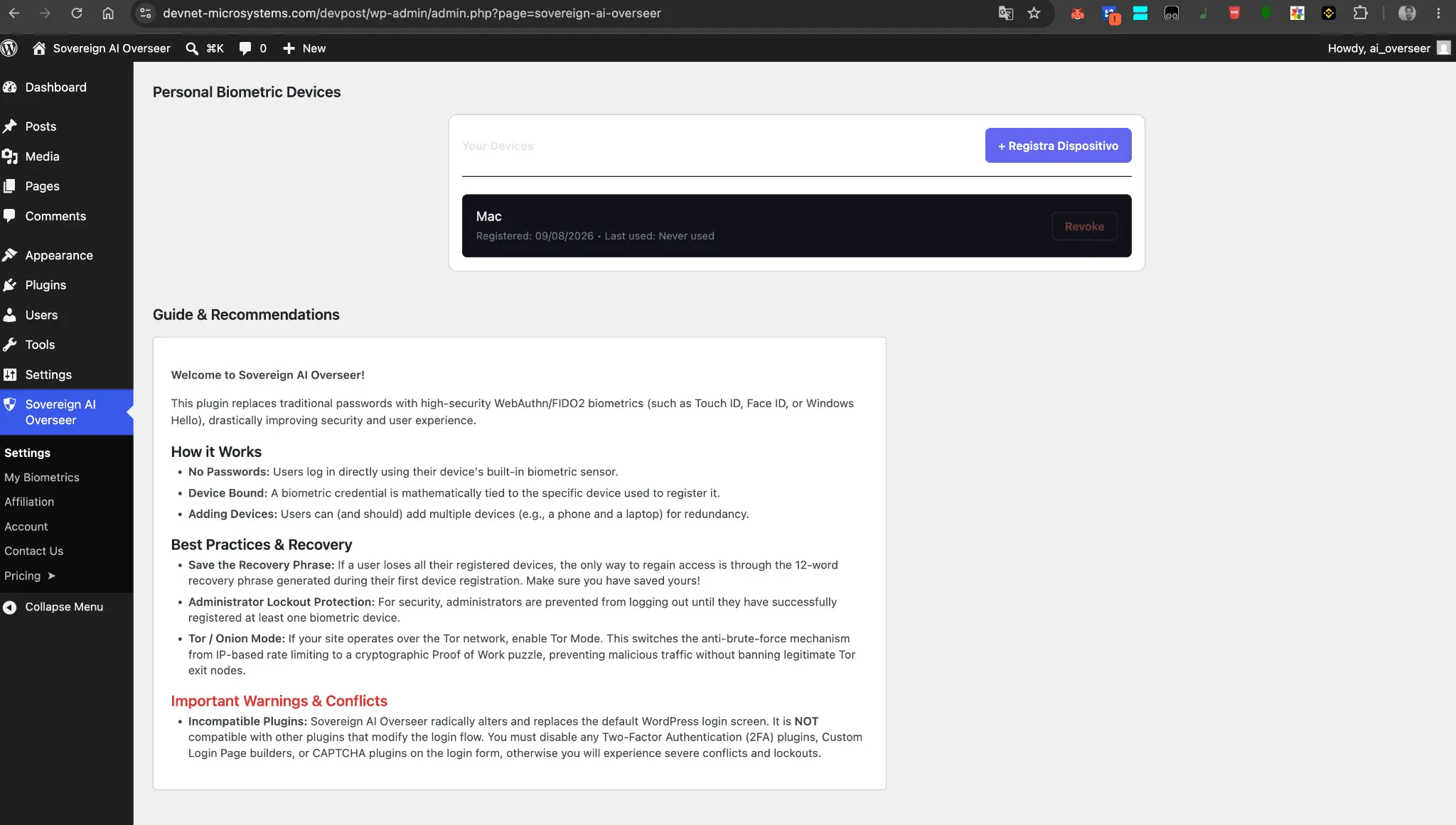1456x825 pixels.
Task: Go to the Affiliation submenu
Action: tap(29, 502)
